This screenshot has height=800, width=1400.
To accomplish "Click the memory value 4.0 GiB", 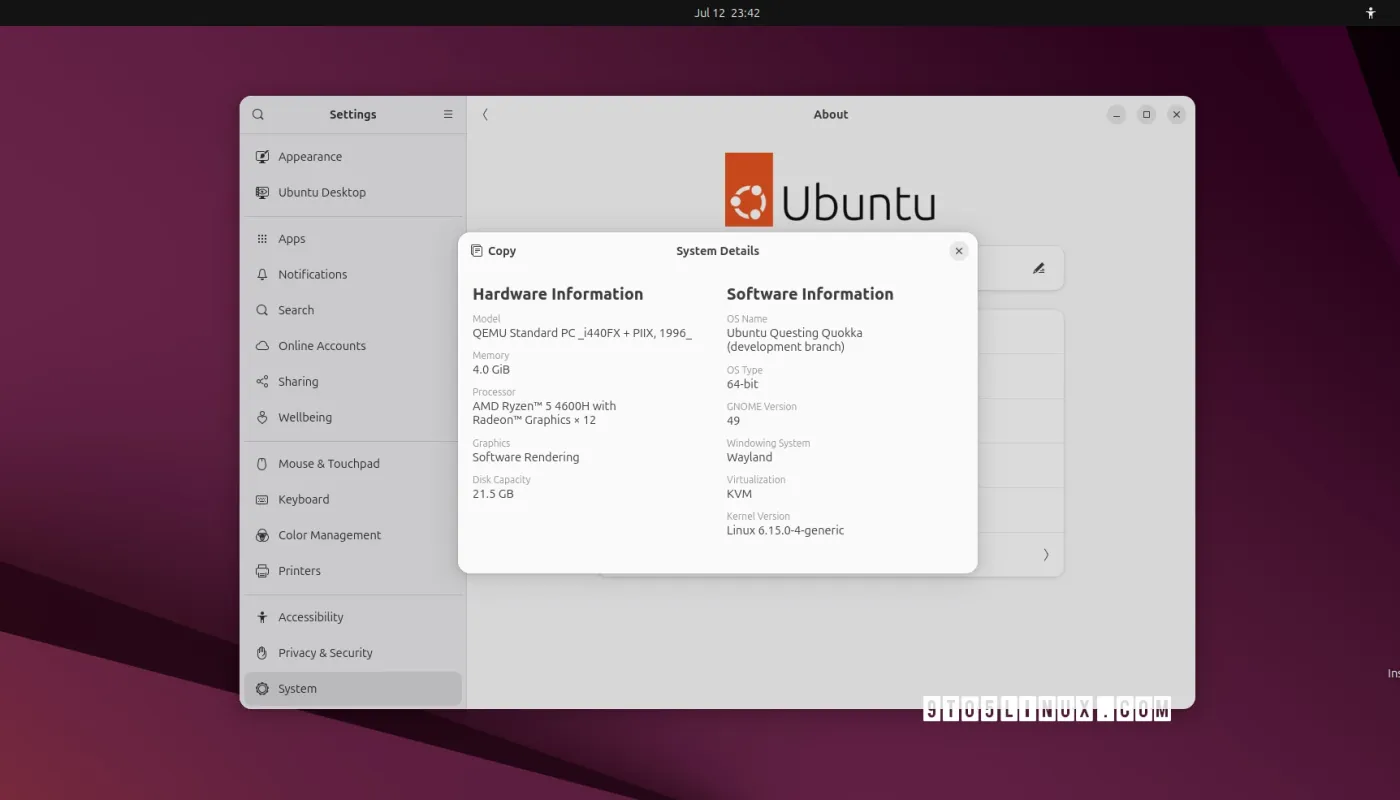I will click(491, 370).
